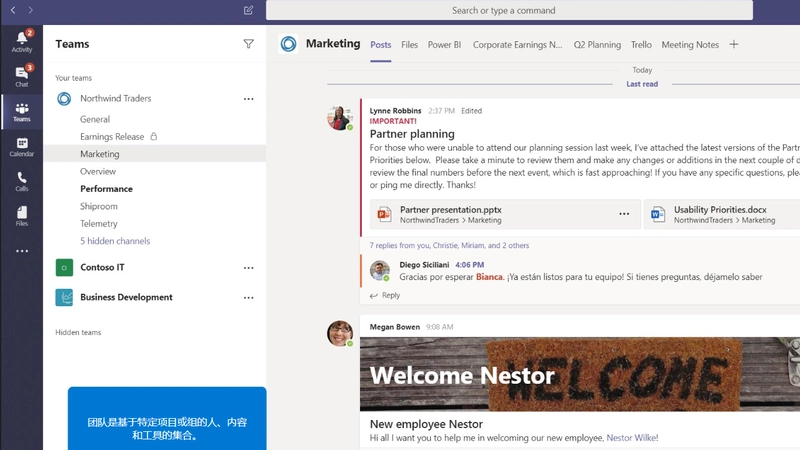The height and width of the screenshot is (450, 800).
Task: Click Diego Siciliani's avatar
Action: (x=380, y=270)
